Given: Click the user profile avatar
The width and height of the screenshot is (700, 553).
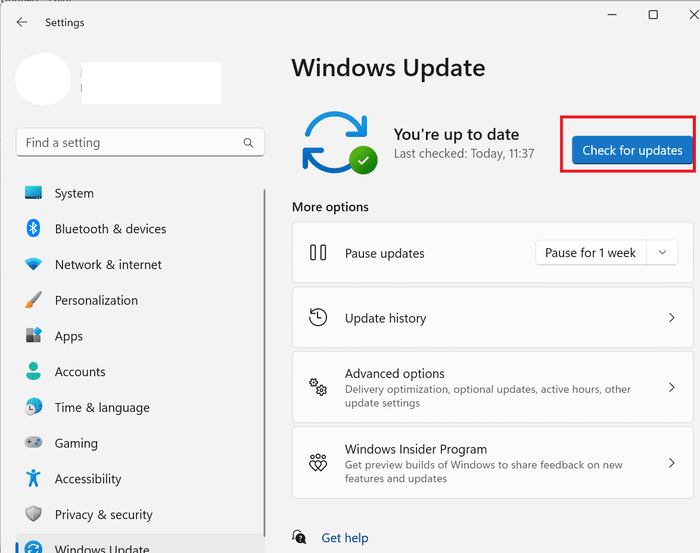Looking at the screenshot, I should (x=43, y=79).
